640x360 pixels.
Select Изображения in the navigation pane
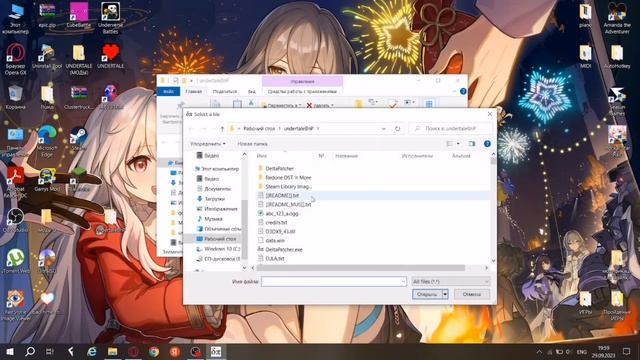tap(217, 209)
